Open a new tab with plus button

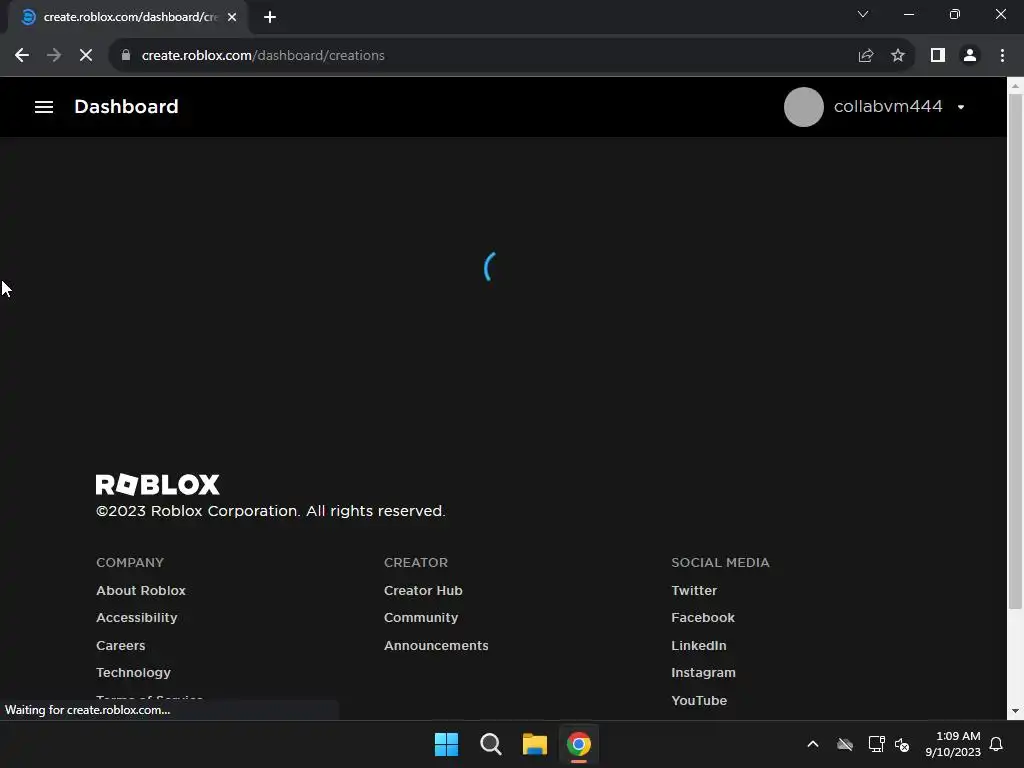coord(270,17)
